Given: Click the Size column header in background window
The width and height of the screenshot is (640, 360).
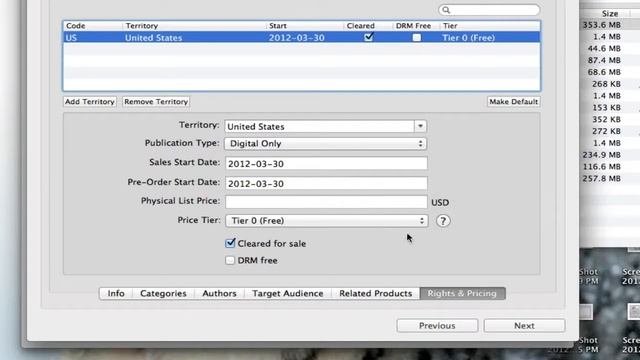Looking at the screenshot, I should [610, 13].
